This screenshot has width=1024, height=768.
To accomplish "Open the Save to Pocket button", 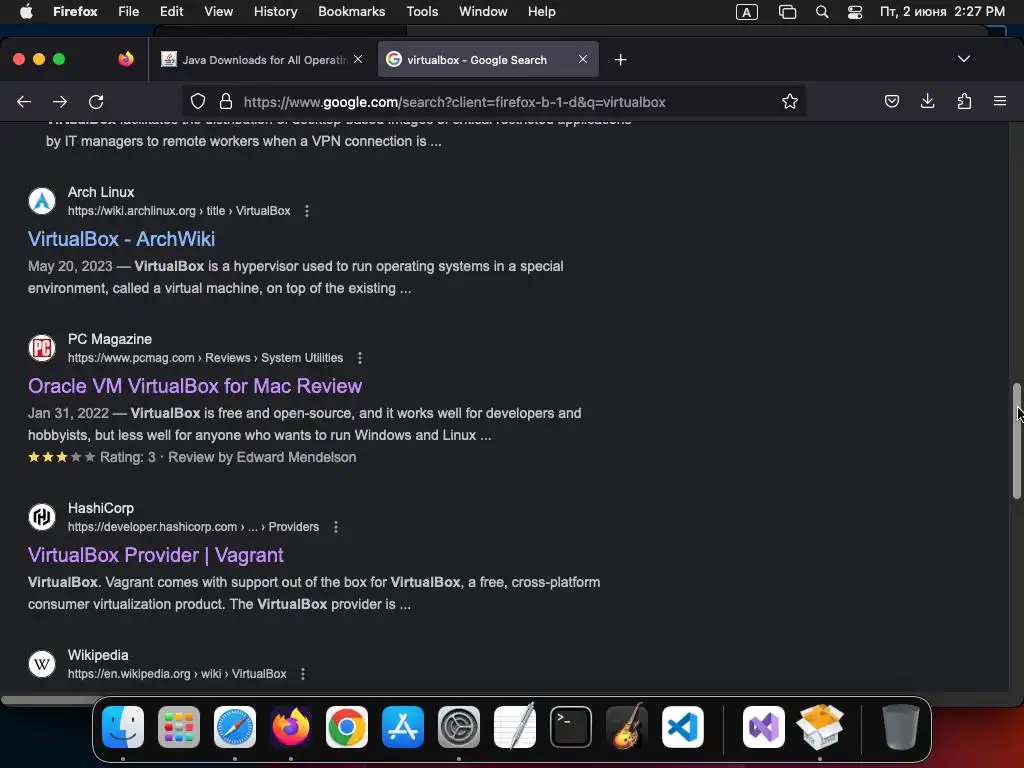I will (891, 101).
